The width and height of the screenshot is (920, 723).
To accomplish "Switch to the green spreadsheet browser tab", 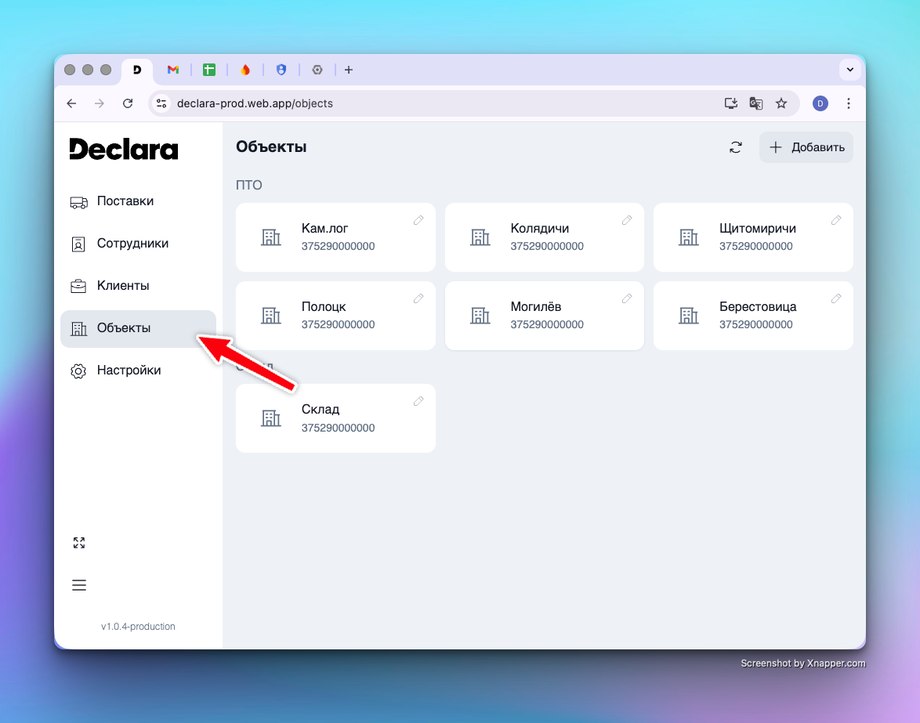I will [x=209, y=70].
